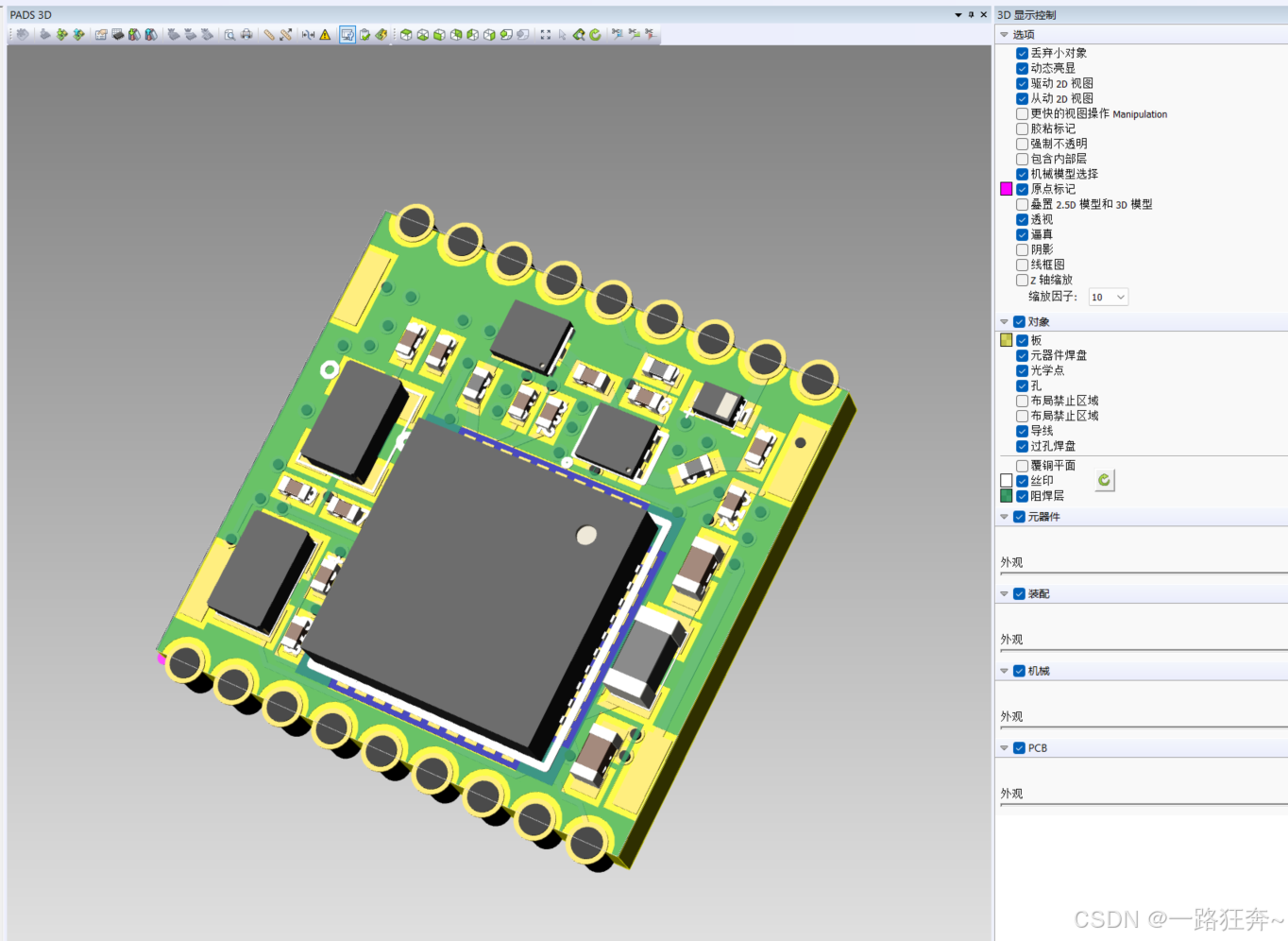
Task: Enable the 胶粘标记 checkbox
Action: coord(1022,128)
